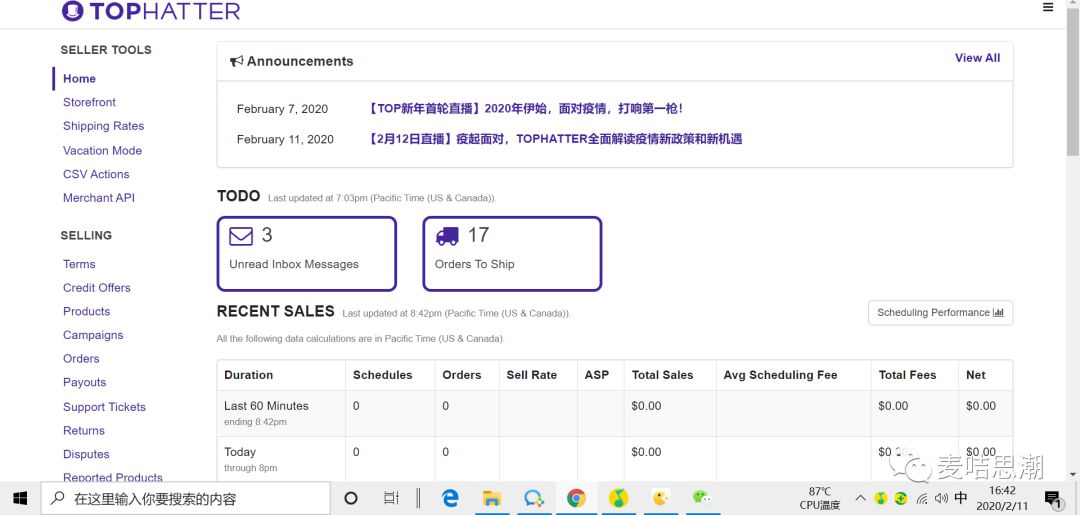This screenshot has width=1080, height=515.
Task: Switch to Google Chrome in taskbar
Action: coord(577,498)
